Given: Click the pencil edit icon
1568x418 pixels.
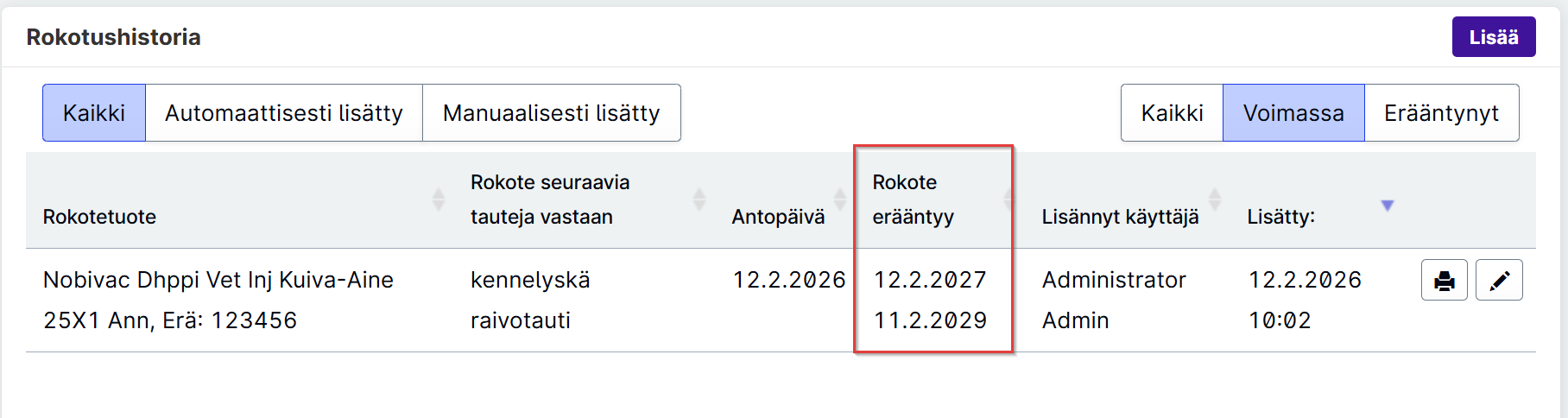Looking at the screenshot, I should (x=1499, y=280).
